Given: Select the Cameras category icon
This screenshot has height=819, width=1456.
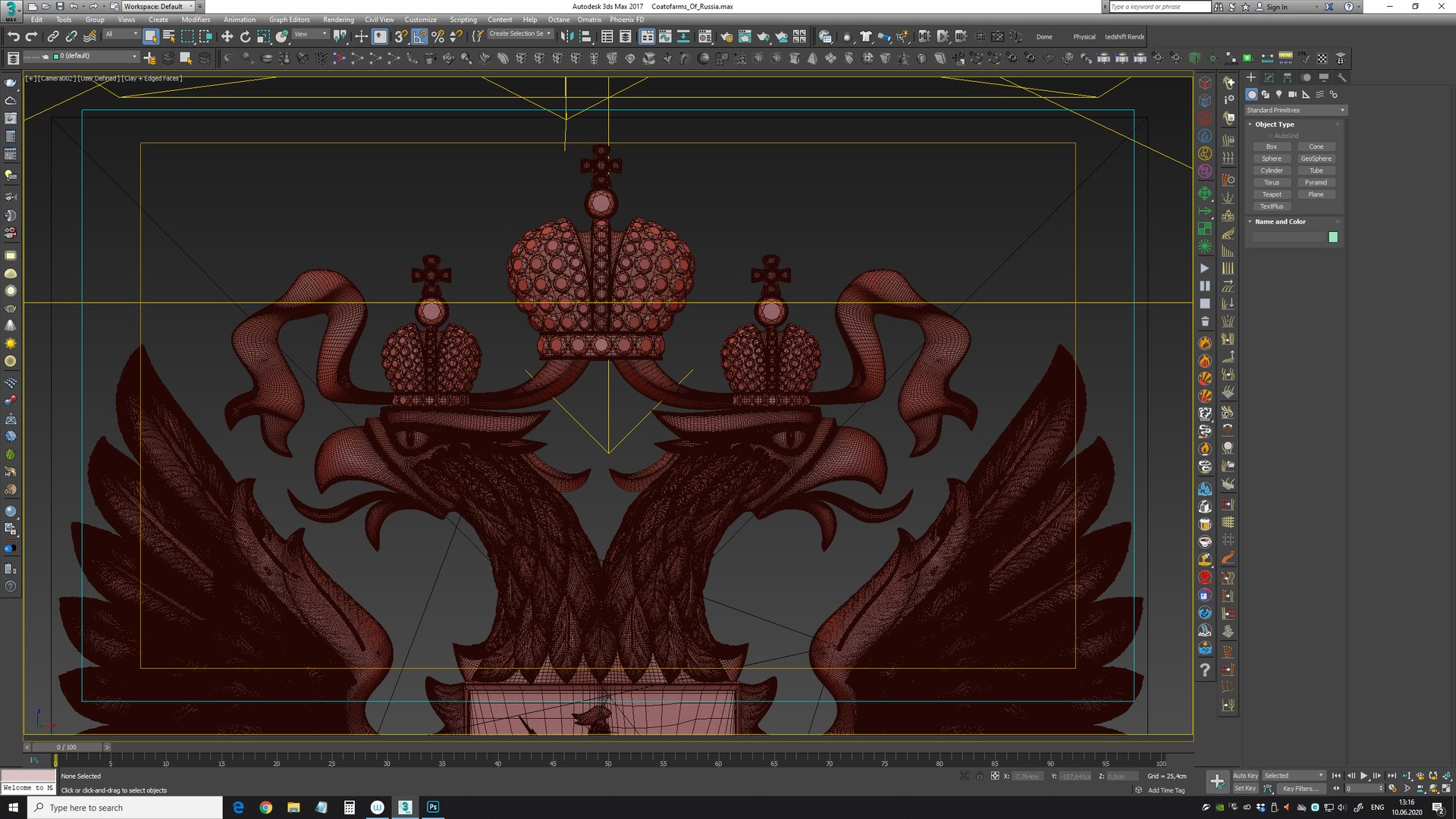Looking at the screenshot, I should 1292,95.
